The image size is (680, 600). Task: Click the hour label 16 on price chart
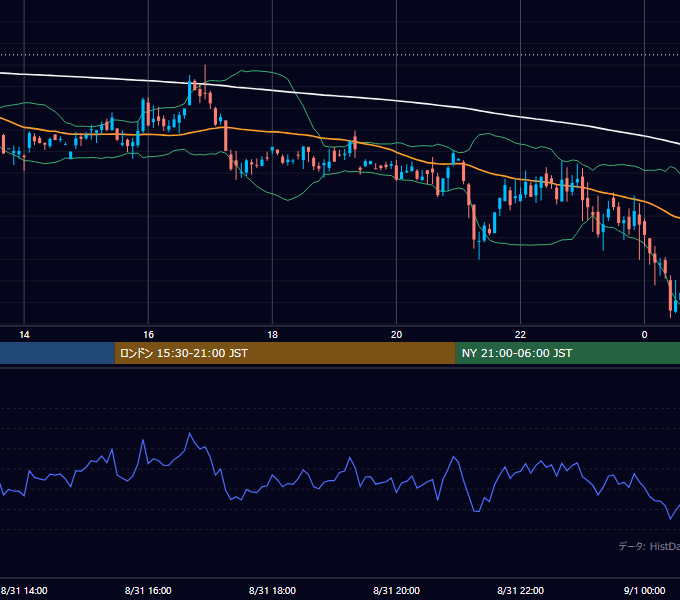[x=148, y=335]
